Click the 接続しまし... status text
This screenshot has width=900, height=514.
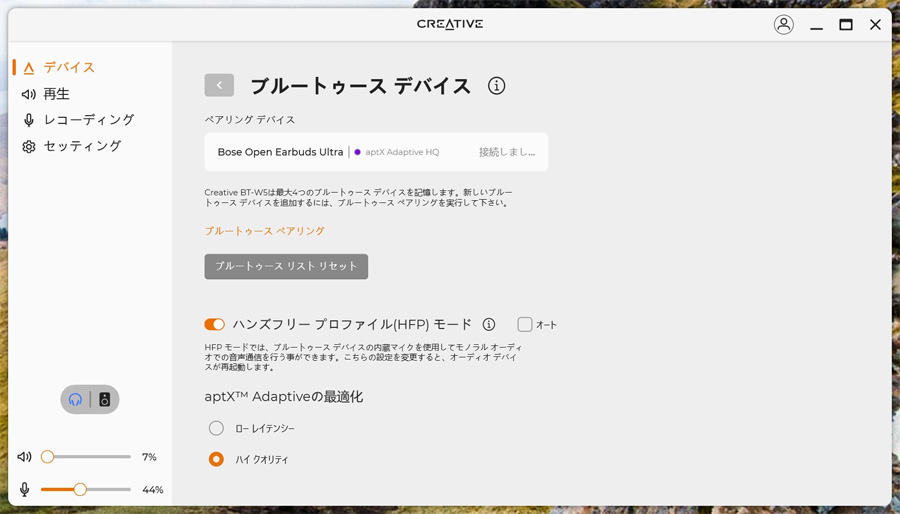507,152
